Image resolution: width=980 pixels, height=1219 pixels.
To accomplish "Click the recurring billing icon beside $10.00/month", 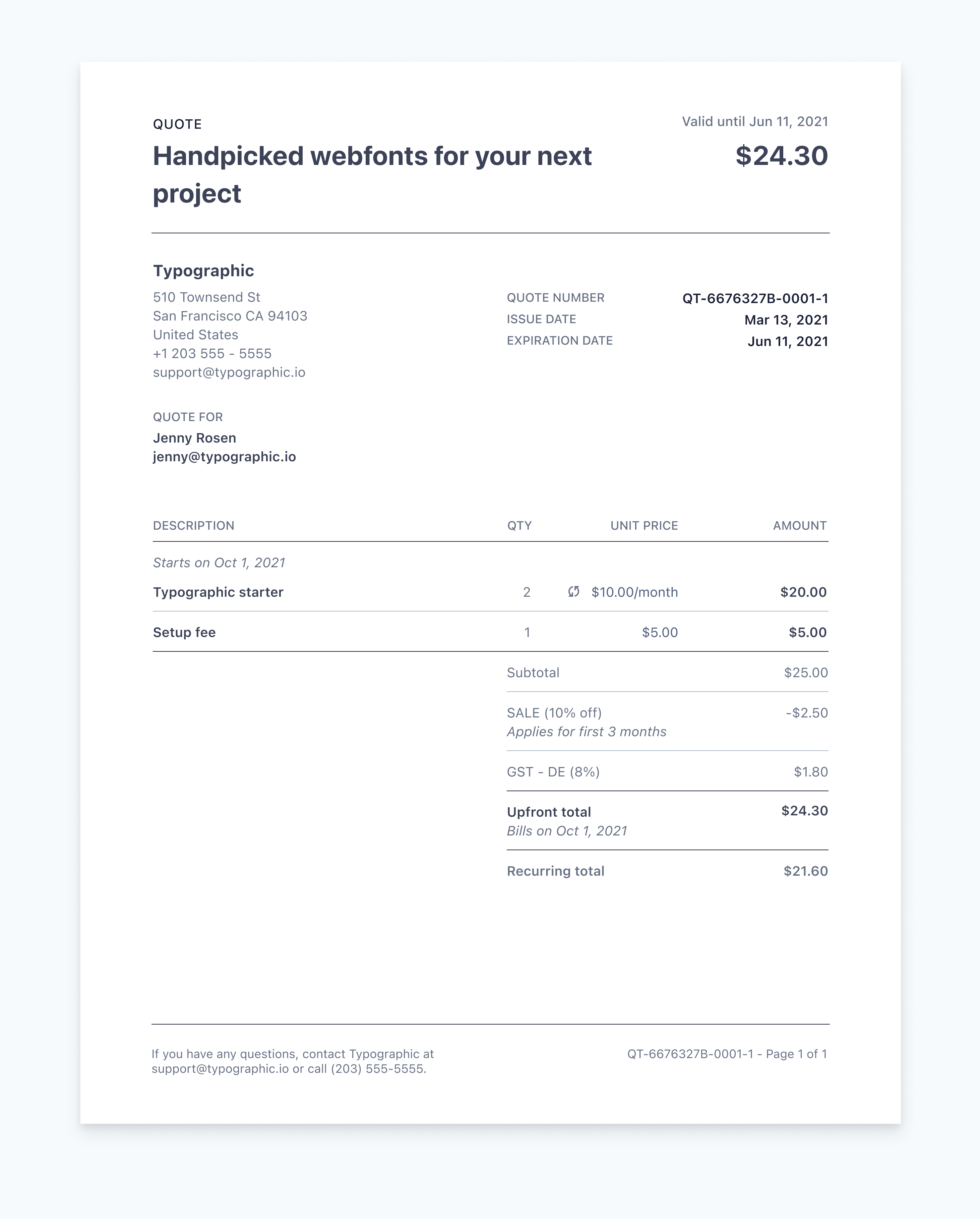I will coord(574,591).
